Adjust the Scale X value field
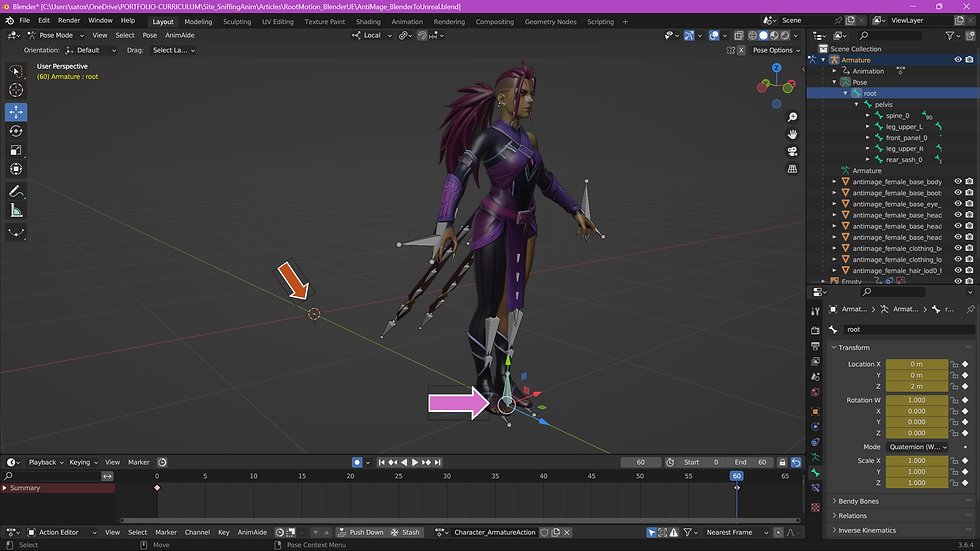The width and height of the screenshot is (980, 551). (x=916, y=461)
